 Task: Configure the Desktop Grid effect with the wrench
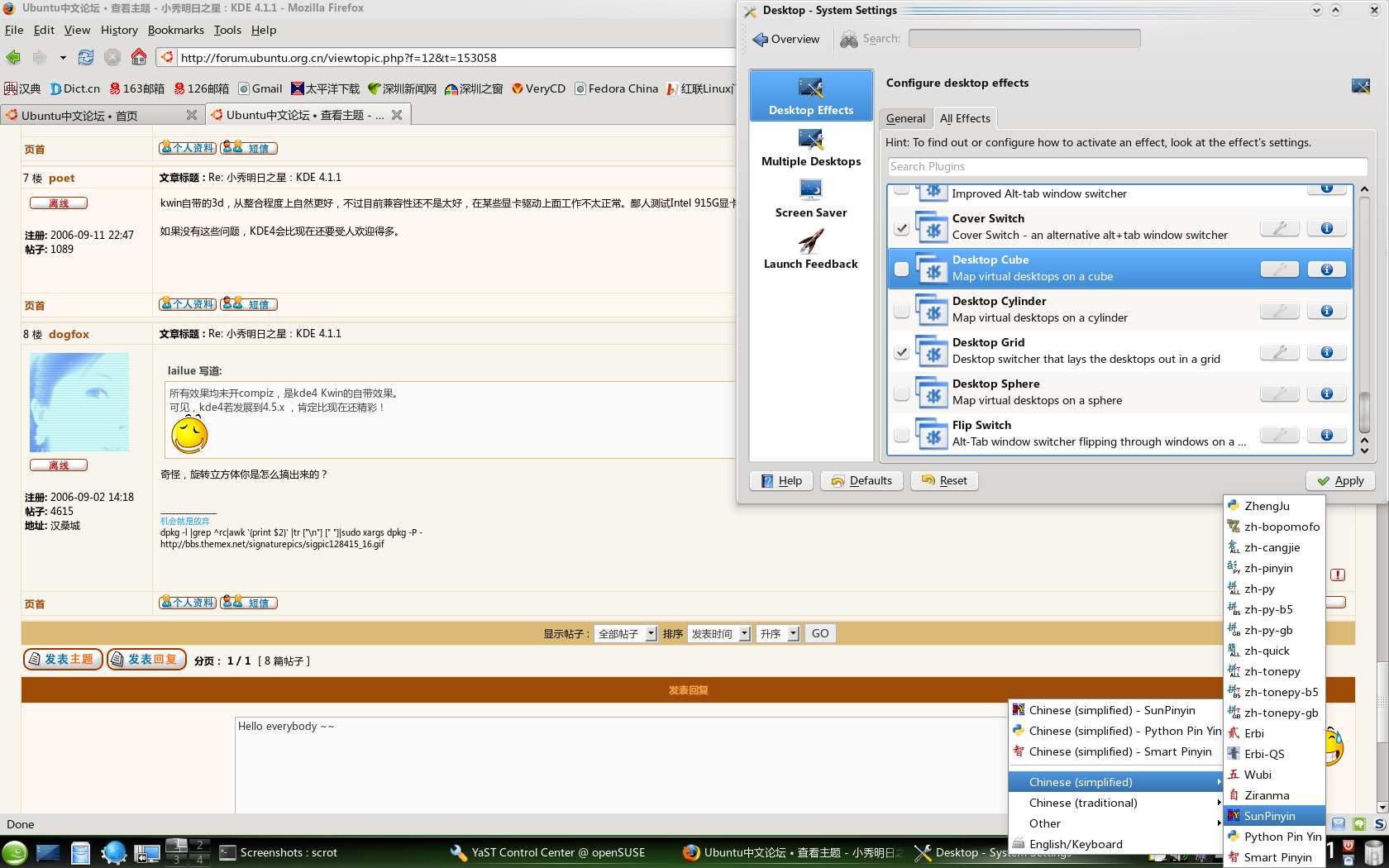pyautogui.click(x=1279, y=352)
